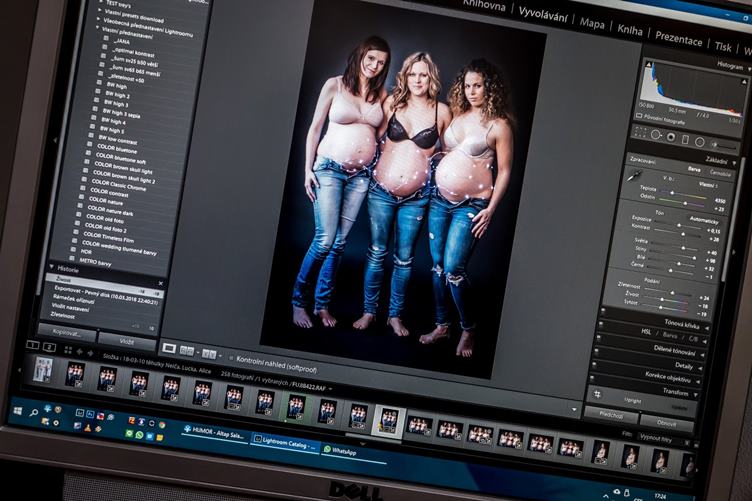Select the Spot removal tool
The image size is (752, 501).
(656, 135)
